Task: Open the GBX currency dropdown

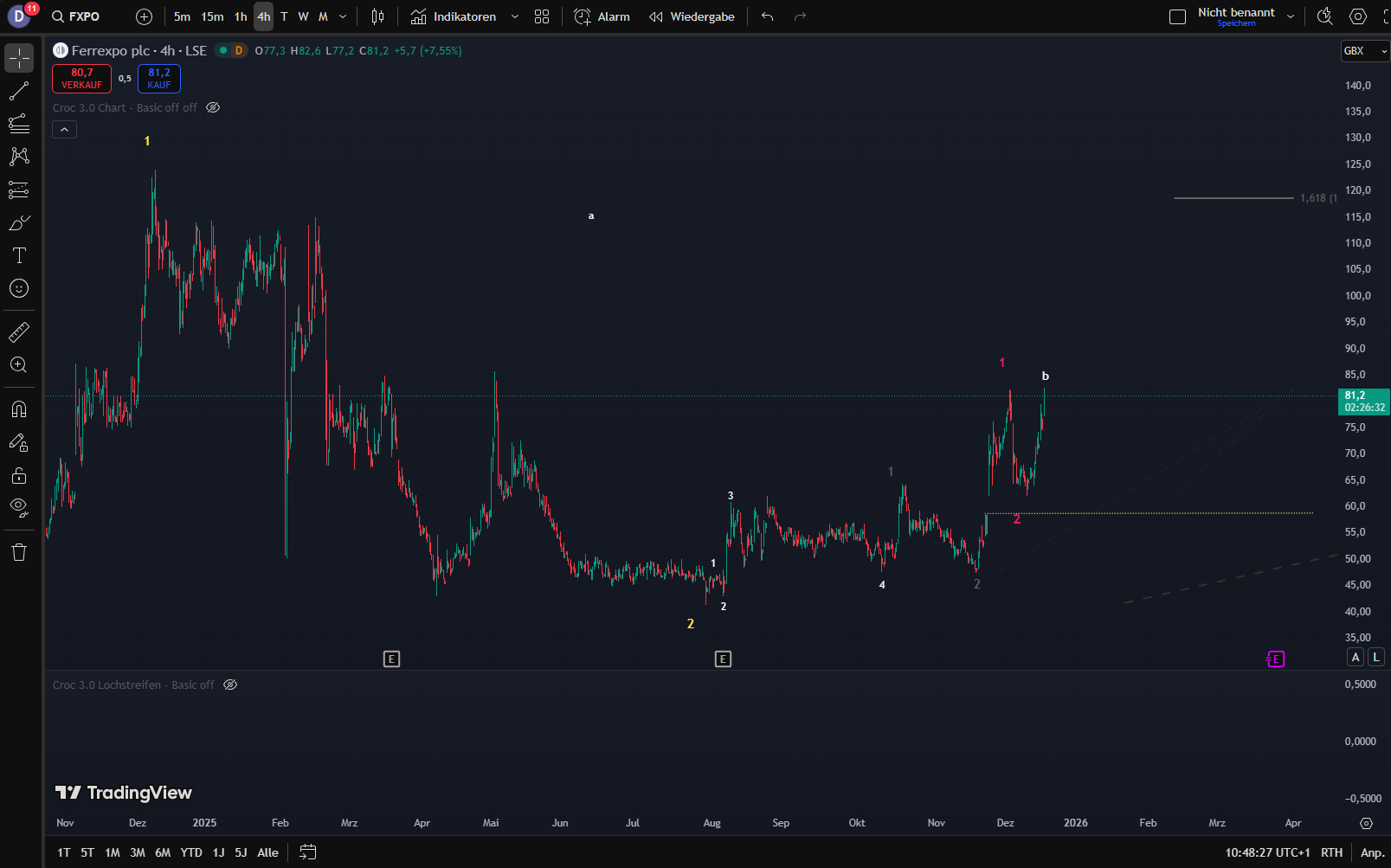Action: (x=1364, y=51)
